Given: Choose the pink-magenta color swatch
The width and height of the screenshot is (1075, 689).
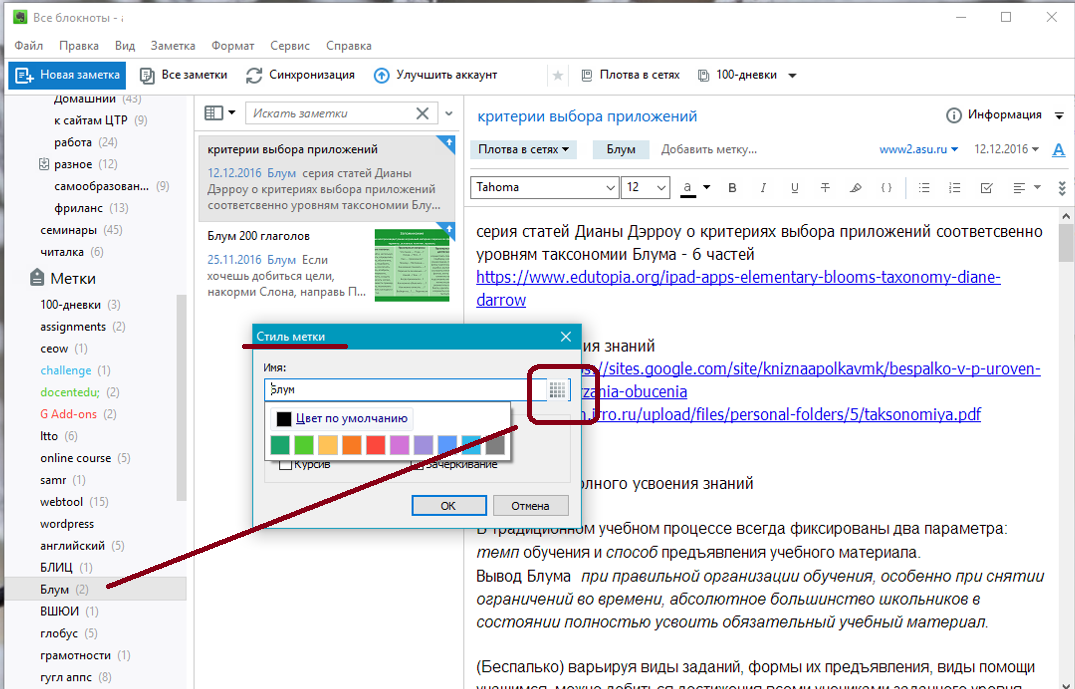Looking at the screenshot, I should [x=399, y=446].
